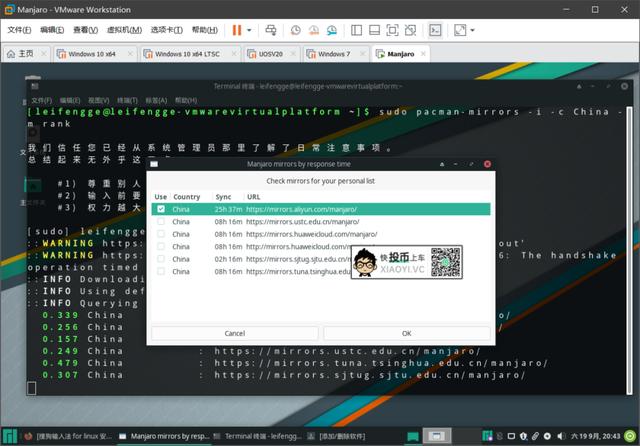The height and width of the screenshot is (446, 640).
Task: Uncheck the mirrors.aliyun.com mirror checkbox
Action: (159, 209)
